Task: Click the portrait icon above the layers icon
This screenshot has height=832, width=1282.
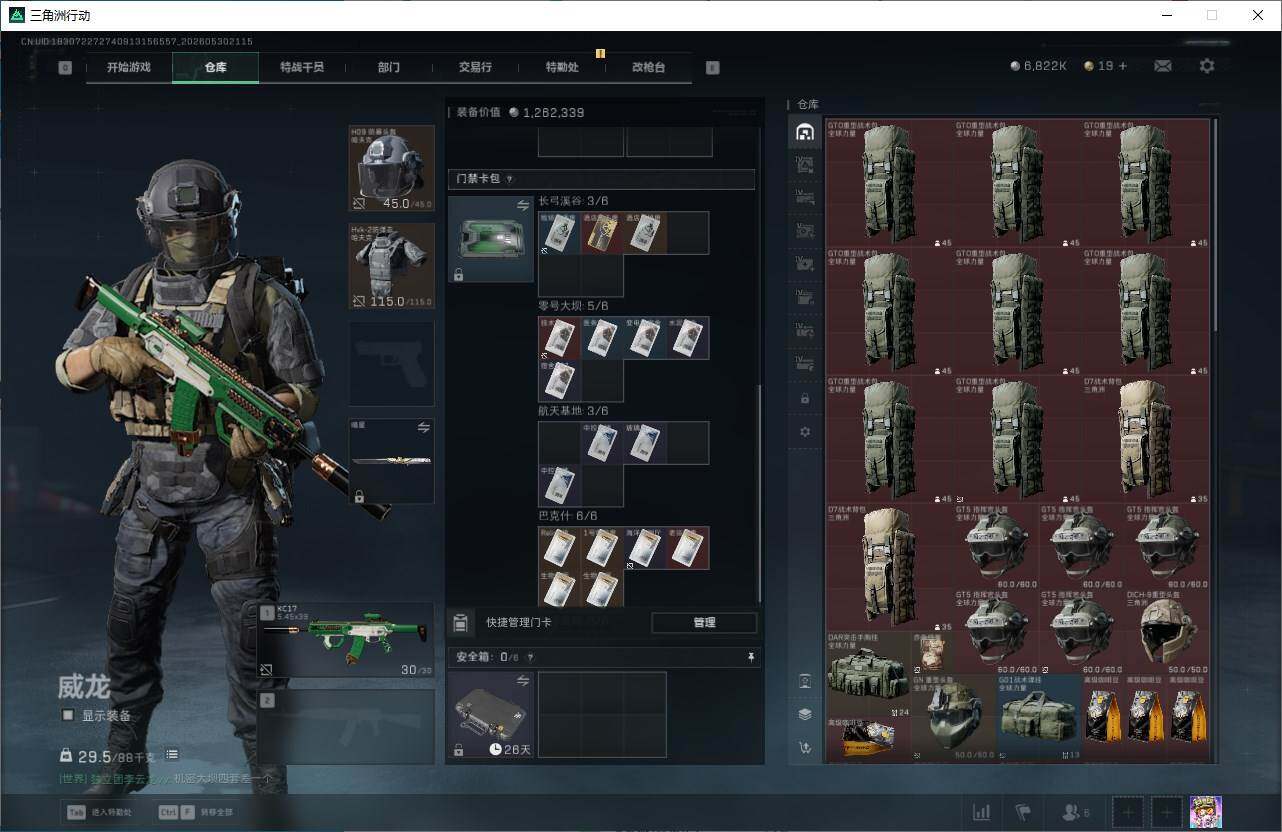Action: pos(805,681)
